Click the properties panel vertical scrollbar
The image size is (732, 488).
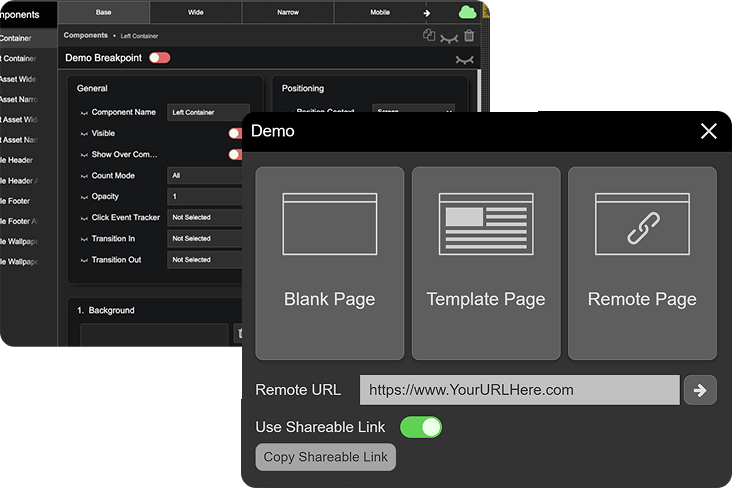[479, 91]
